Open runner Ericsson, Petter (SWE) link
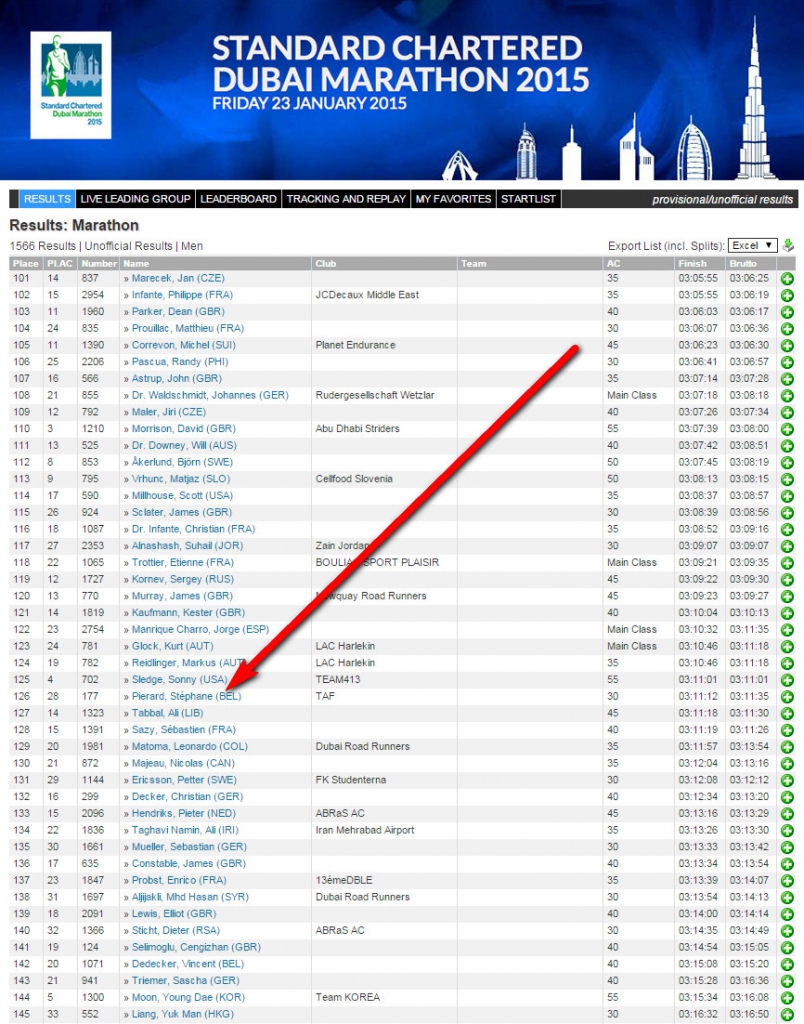Image resolution: width=804 pixels, height=1024 pixels. coord(184,780)
